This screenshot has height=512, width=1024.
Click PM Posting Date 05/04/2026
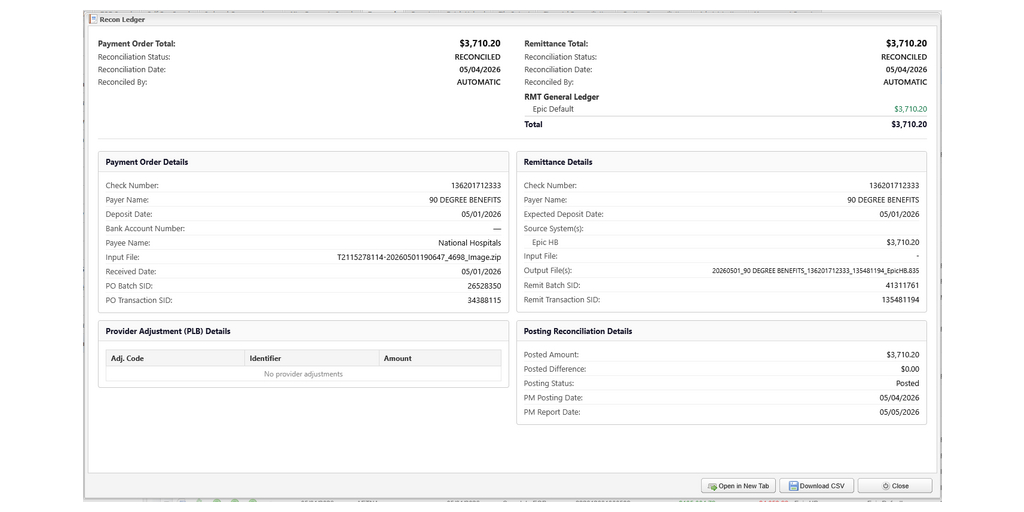pyautogui.click(x=899, y=398)
